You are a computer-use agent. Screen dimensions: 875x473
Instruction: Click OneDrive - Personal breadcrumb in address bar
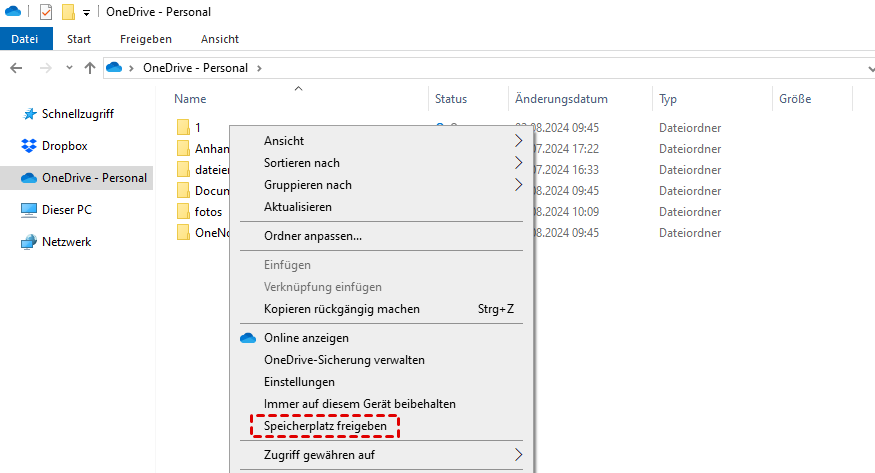pyautogui.click(x=195, y=68)
